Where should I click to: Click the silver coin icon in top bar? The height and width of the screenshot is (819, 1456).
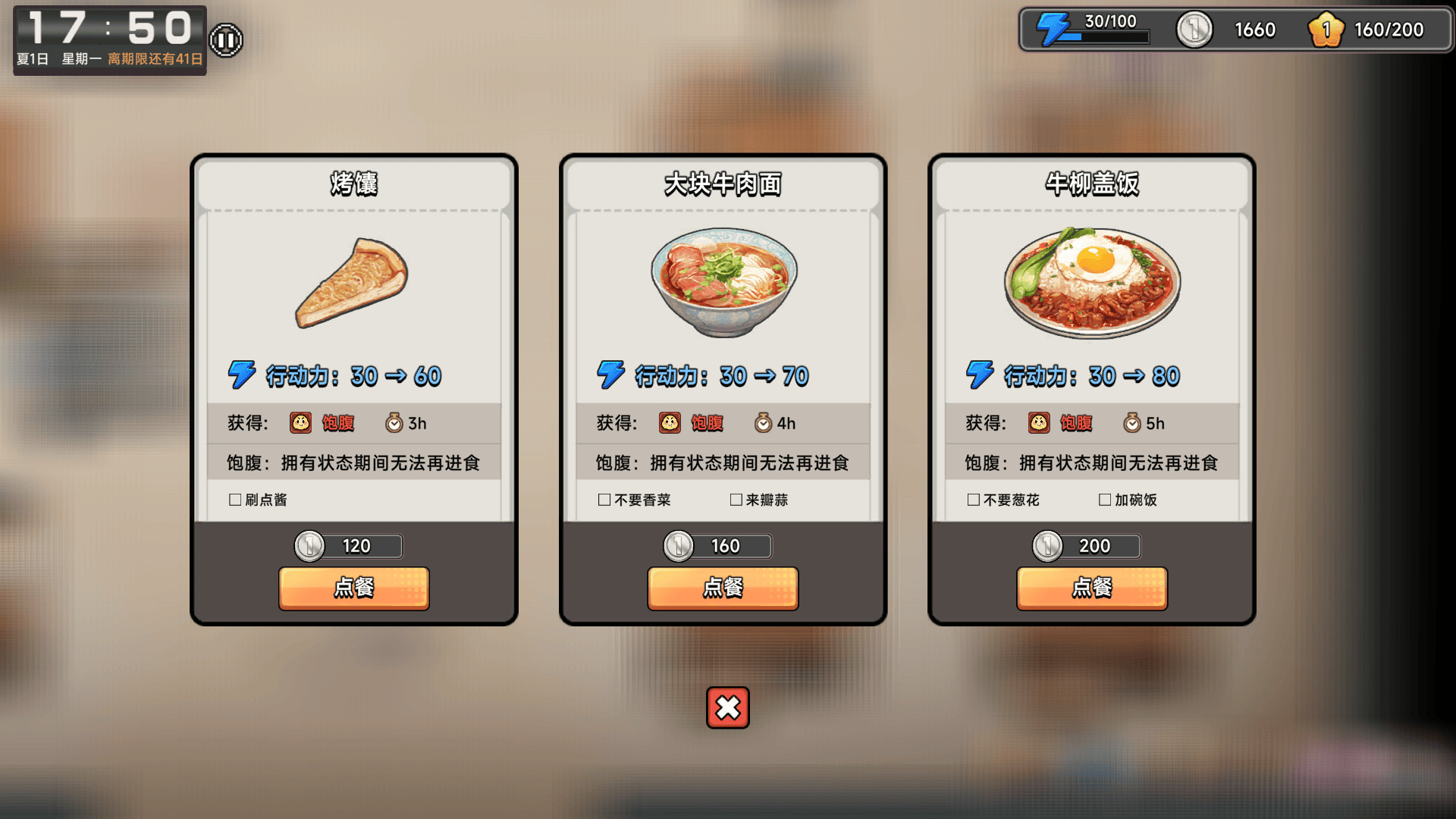tap(1194, 30)
